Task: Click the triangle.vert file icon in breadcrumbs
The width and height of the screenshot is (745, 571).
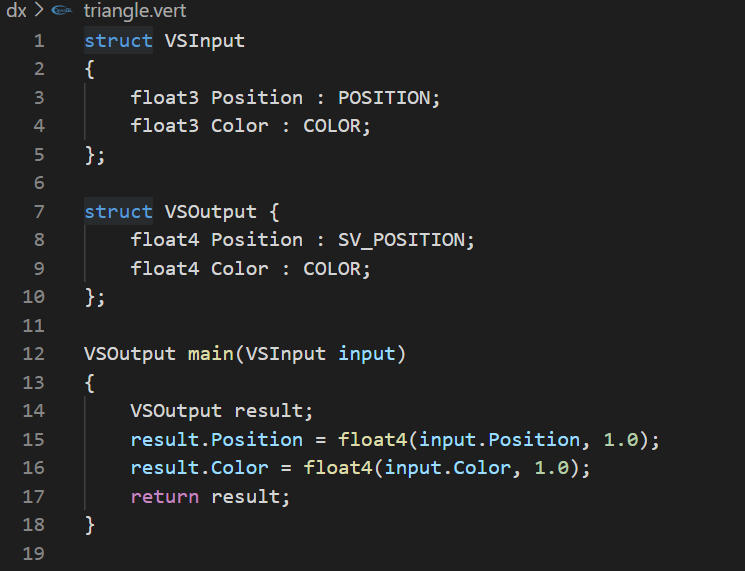Action: click(61, 11)
